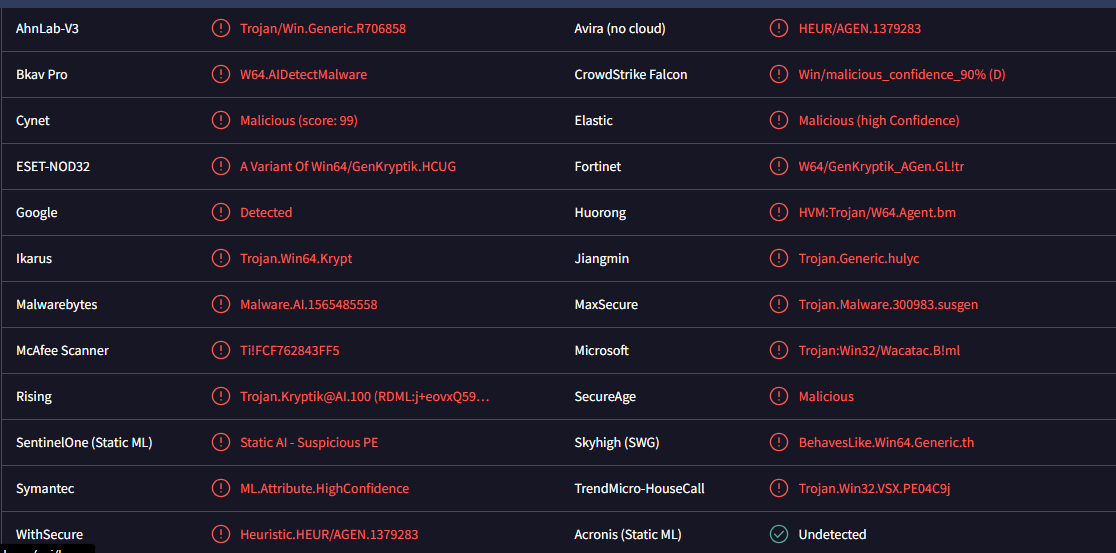1116x553 pixels.
Task: Select the Trojan:Win32/Wacatac.B!ml result
Action: pyautogui.click(x=880, y=350)
